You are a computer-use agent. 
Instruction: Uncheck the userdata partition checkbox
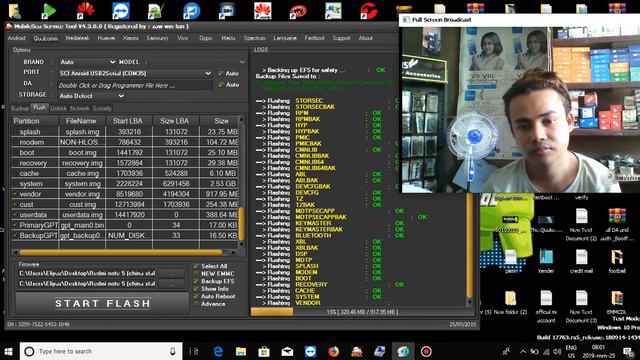(x=15, y=215)
